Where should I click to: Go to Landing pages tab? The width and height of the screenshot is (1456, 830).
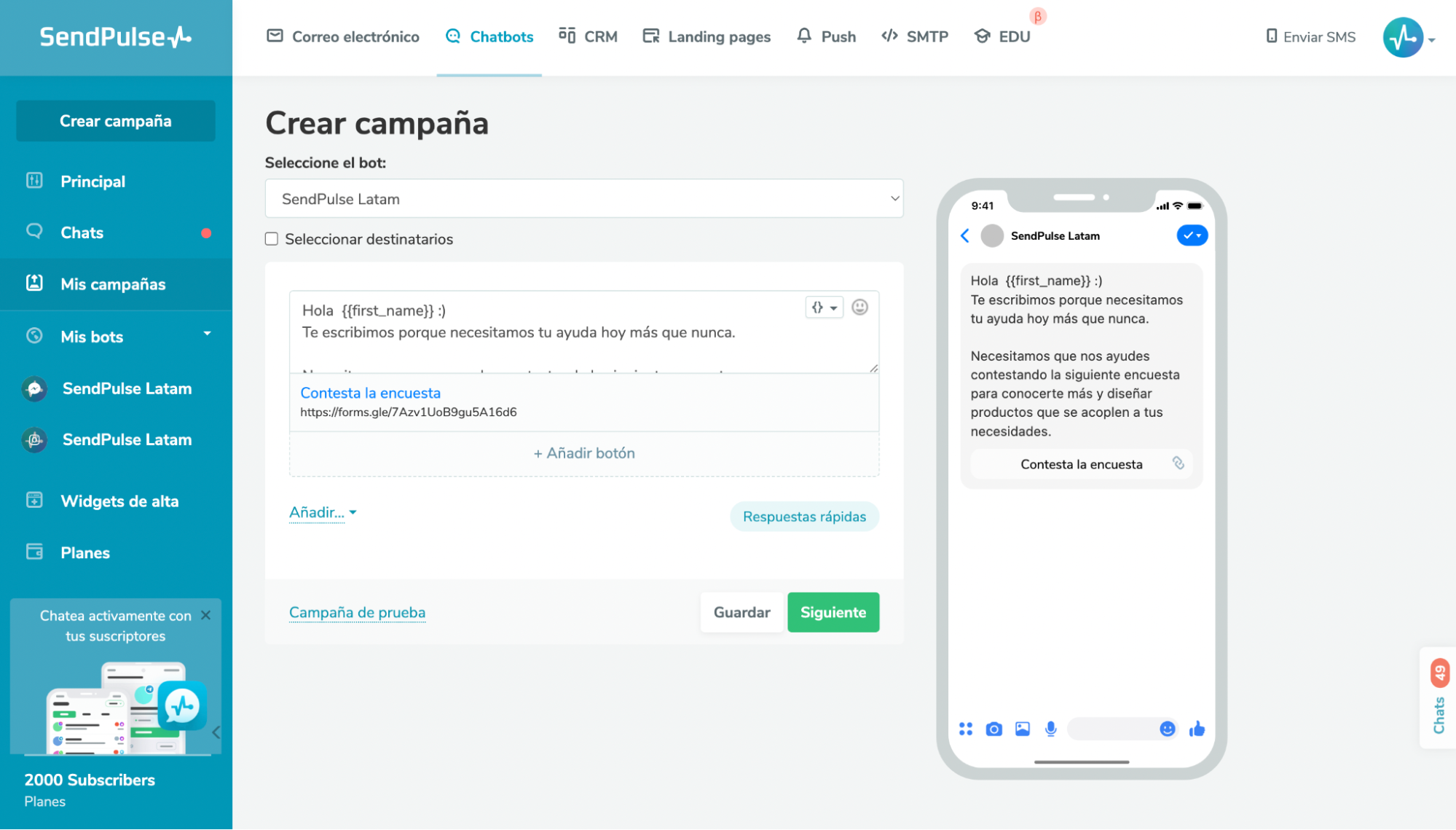(707, 36)
